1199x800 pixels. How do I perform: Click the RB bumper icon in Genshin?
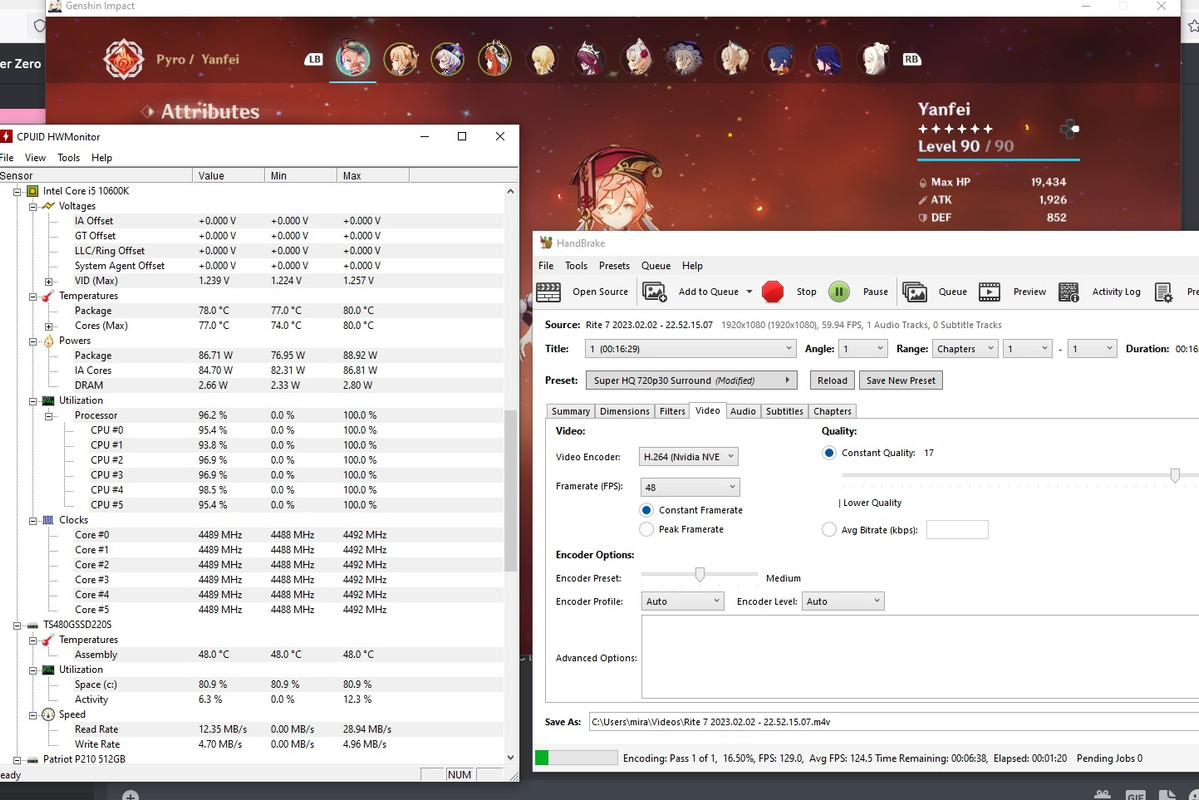click(911, 59)
